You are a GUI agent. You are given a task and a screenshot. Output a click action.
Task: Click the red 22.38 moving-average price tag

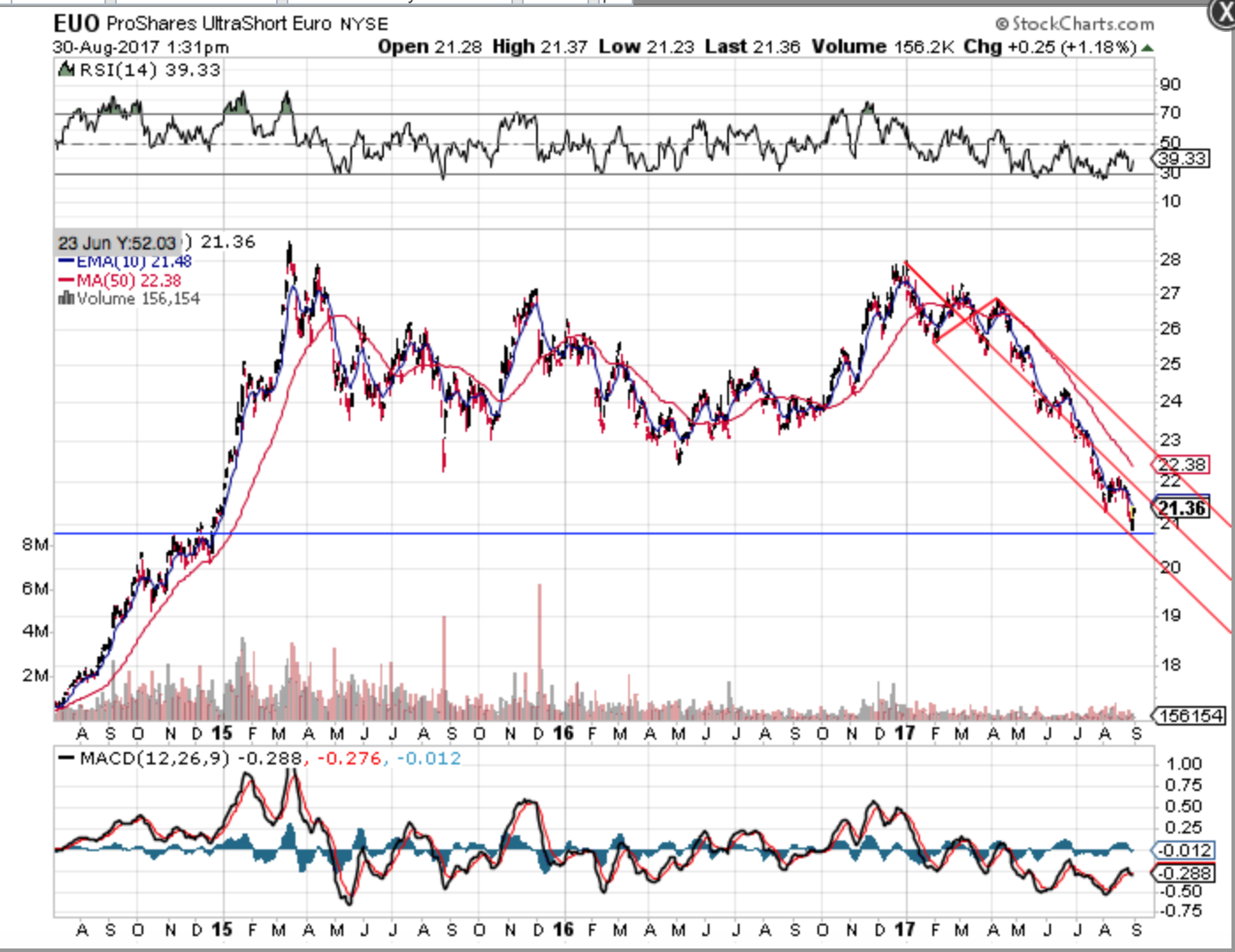1180,464
